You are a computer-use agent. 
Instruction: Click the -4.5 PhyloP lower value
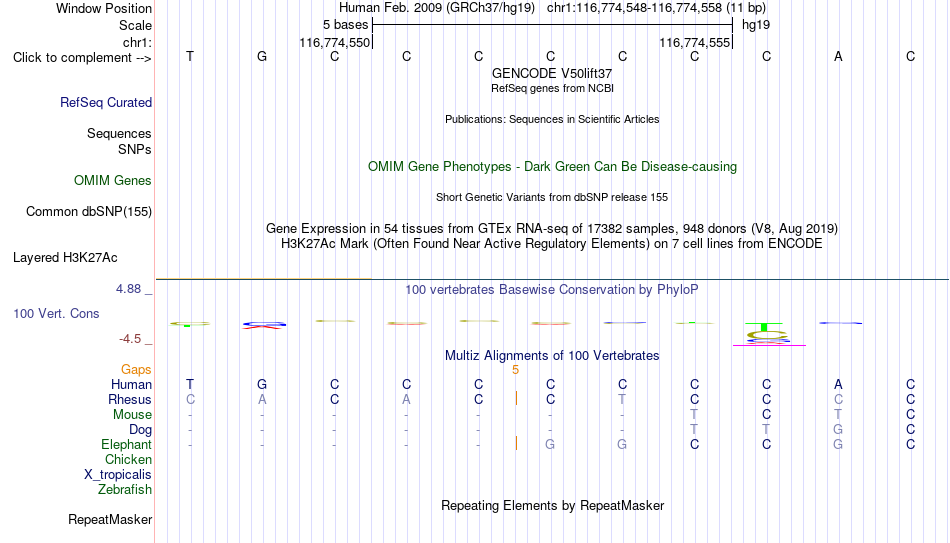130,339
